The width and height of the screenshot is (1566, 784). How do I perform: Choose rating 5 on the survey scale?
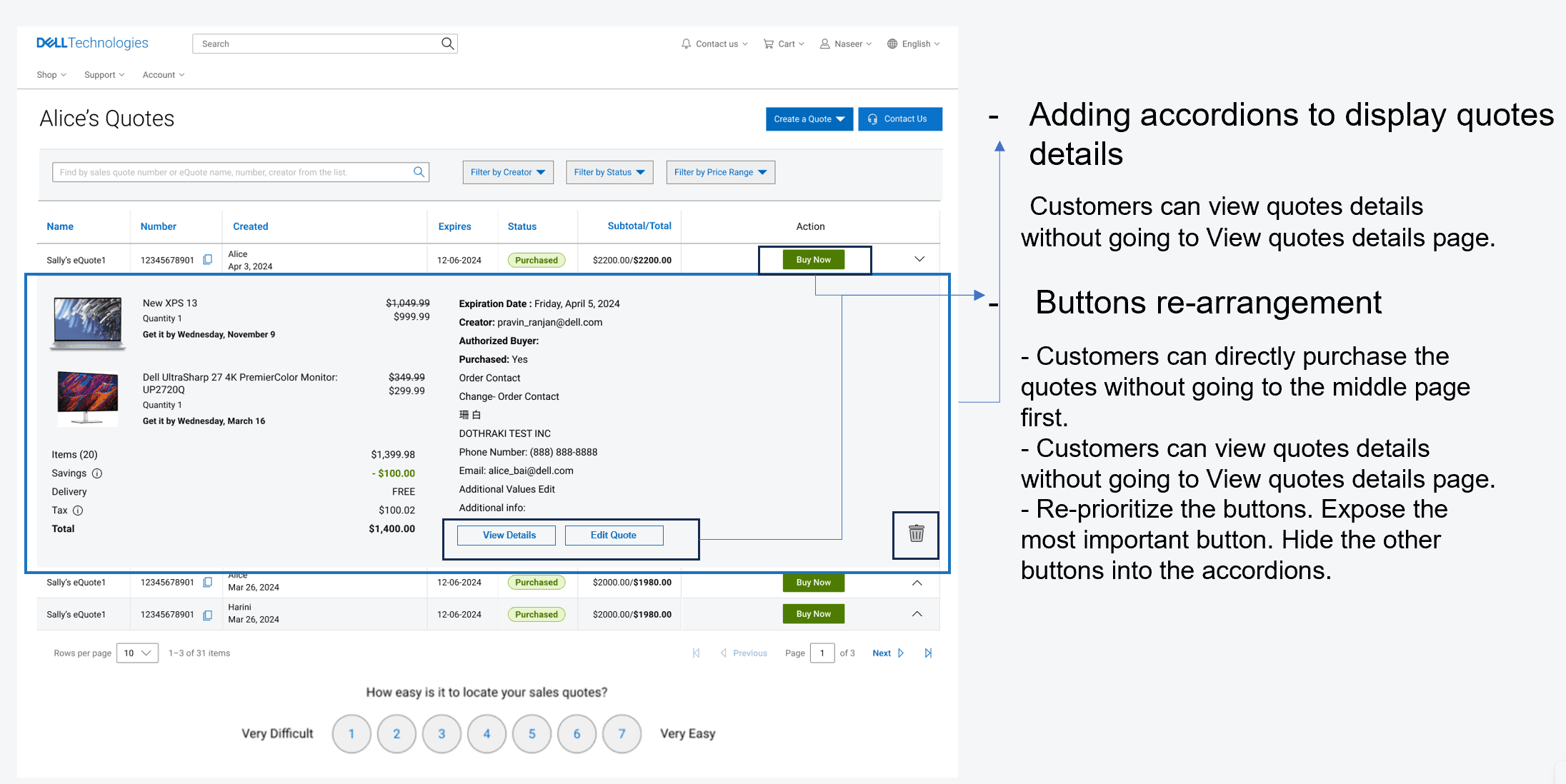point(532,734)
